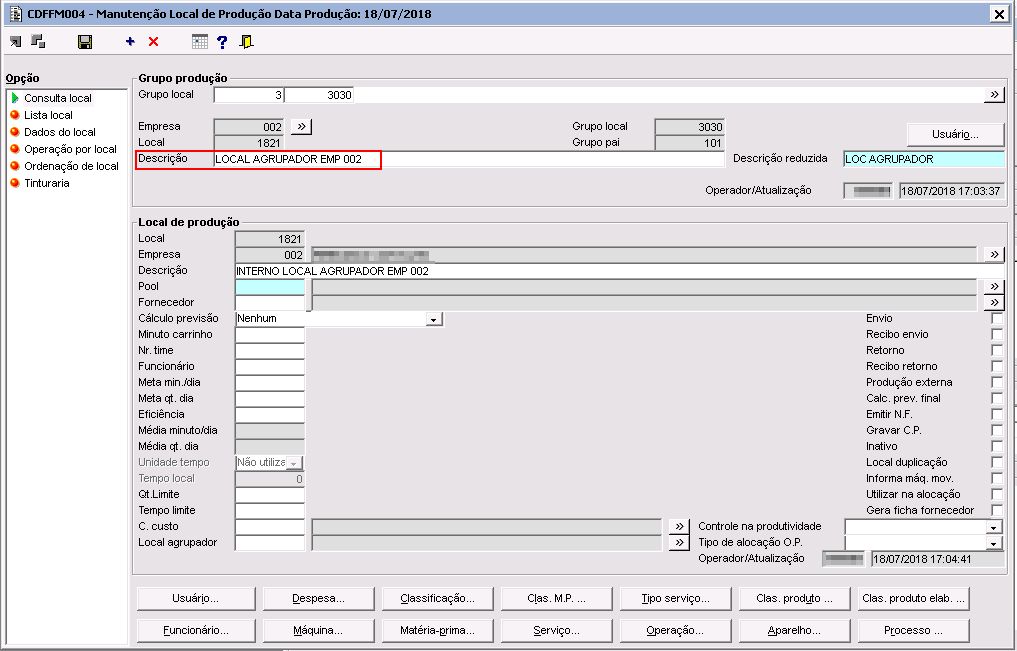Click the Funcionário button

tap(196, 630)
